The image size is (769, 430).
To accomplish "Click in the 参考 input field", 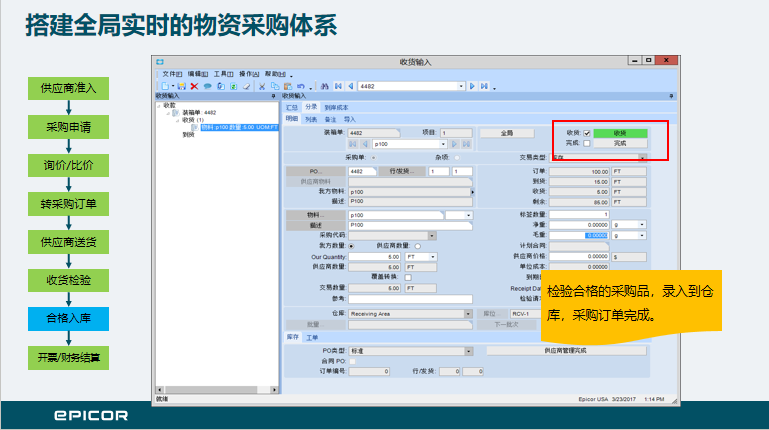I will pos(410,299).
